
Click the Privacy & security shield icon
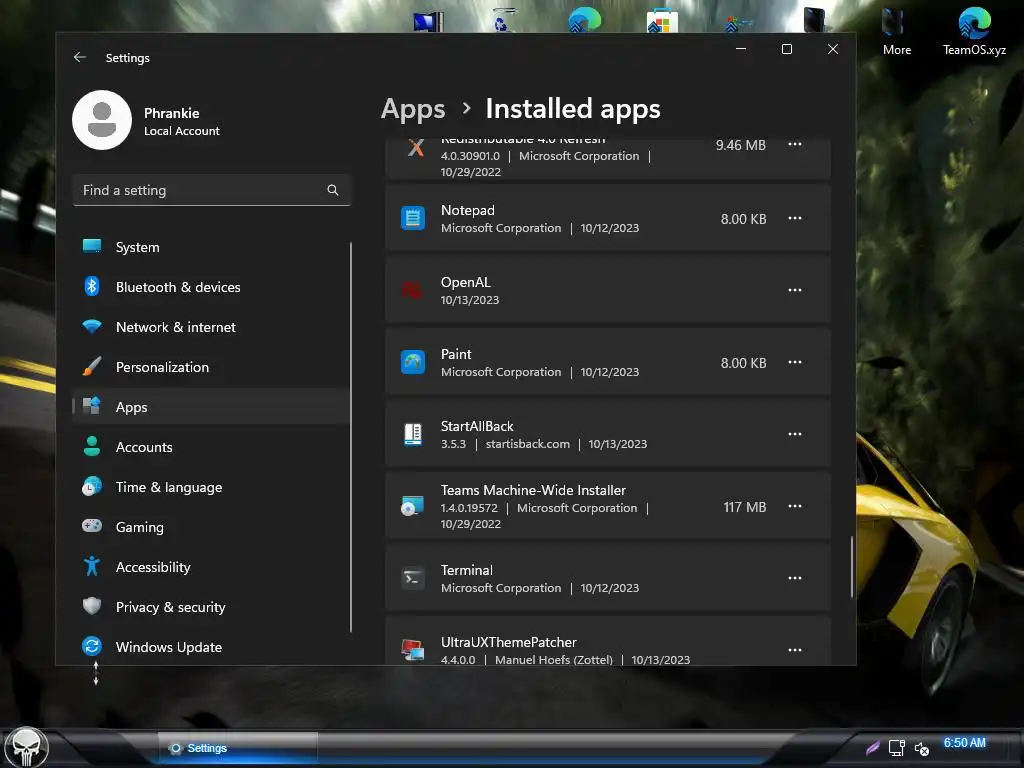(x=92, y=606)
